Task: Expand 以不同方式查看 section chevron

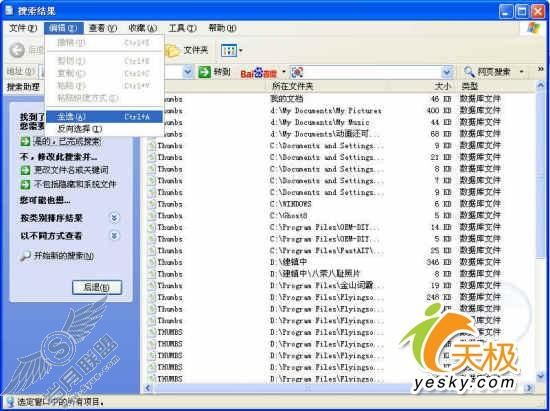Action: coord(114,235)
